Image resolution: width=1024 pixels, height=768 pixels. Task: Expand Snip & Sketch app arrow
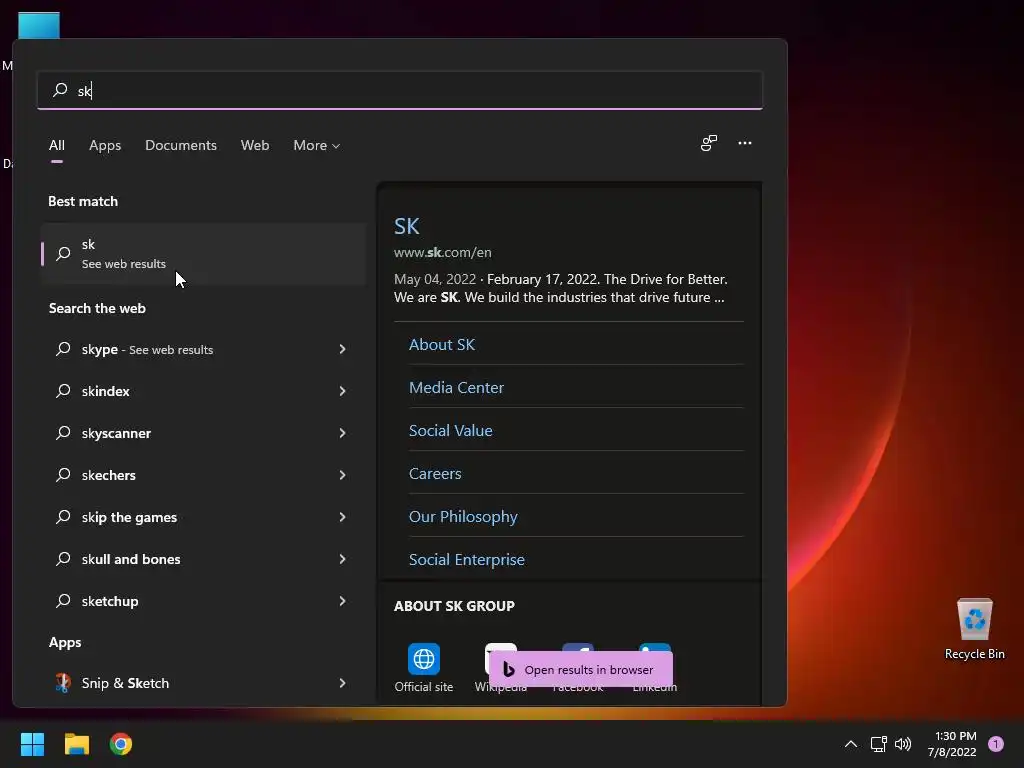(x=342, y=683)
